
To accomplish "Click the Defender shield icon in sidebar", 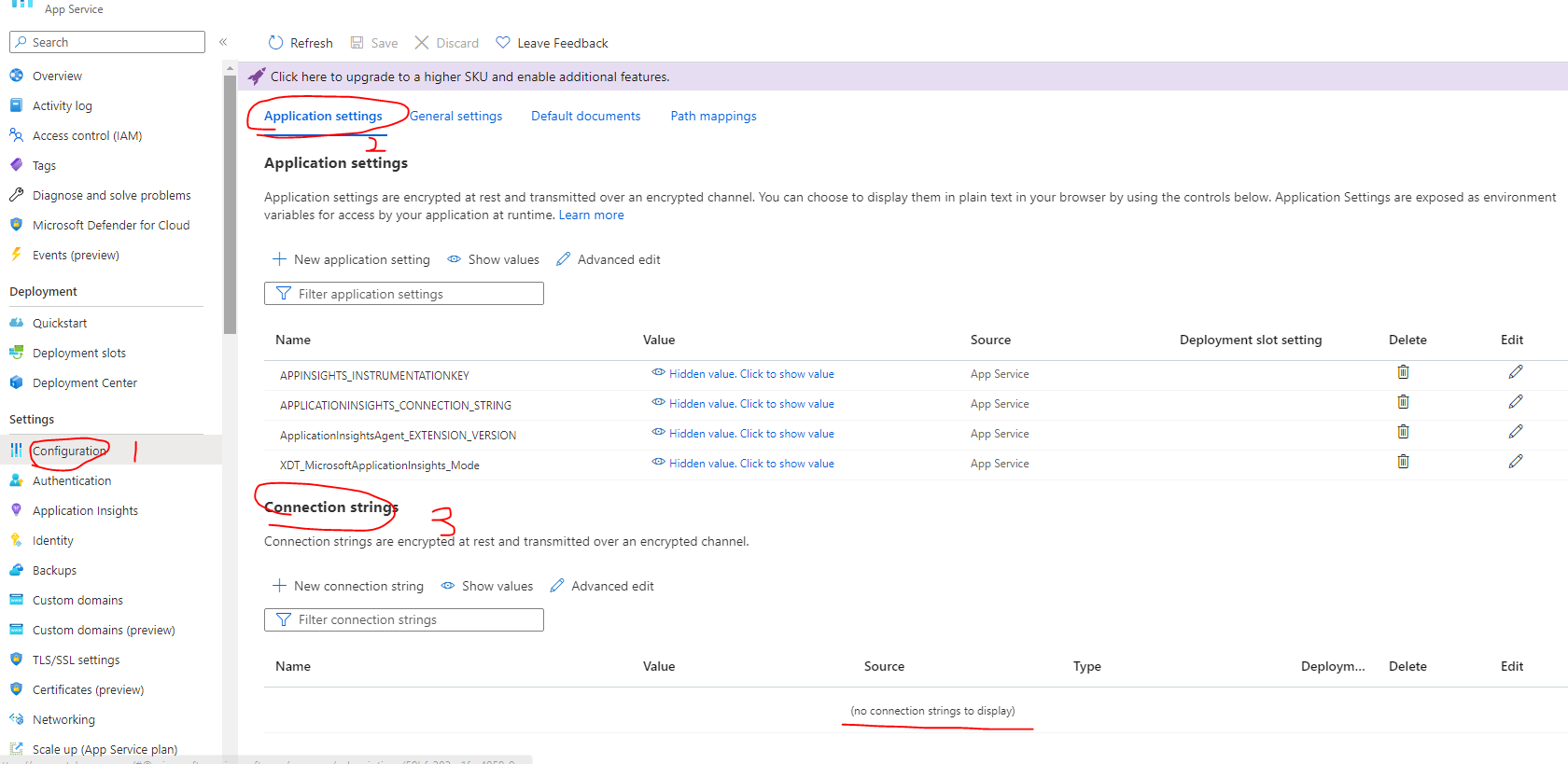I will (x=16, y=225).
